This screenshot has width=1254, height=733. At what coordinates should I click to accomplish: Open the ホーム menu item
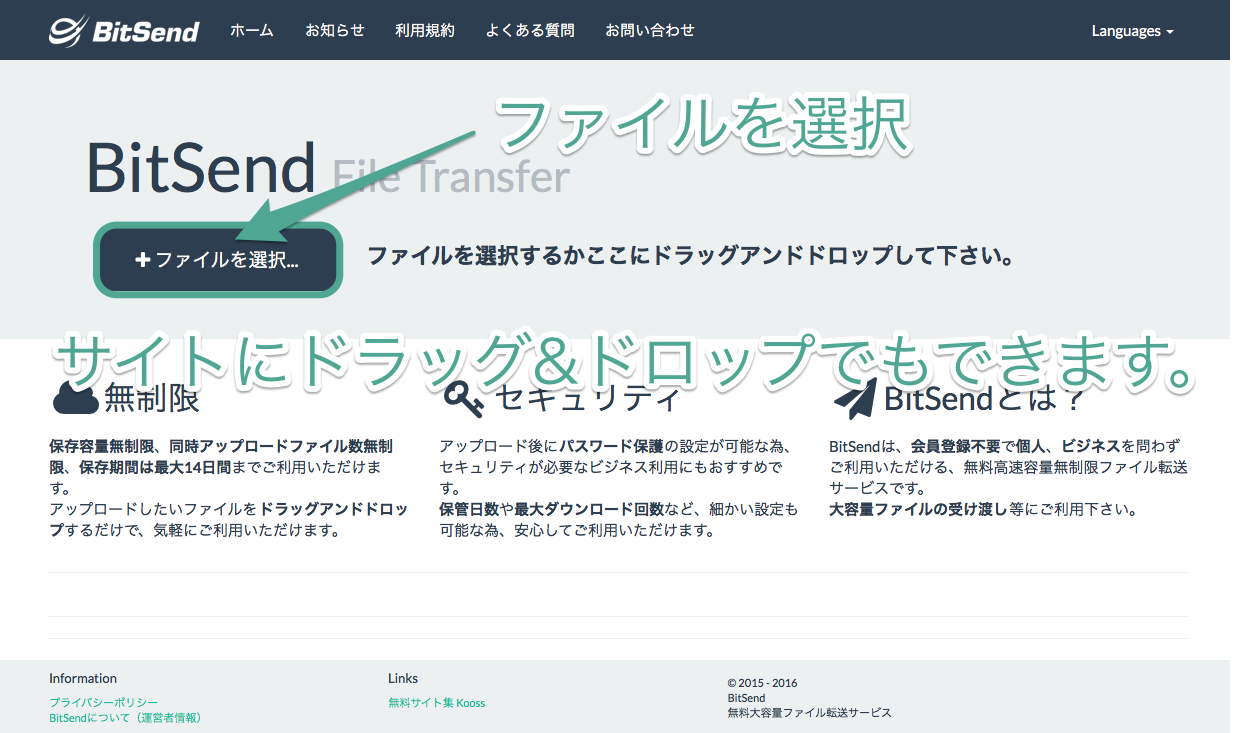[251, 30]
